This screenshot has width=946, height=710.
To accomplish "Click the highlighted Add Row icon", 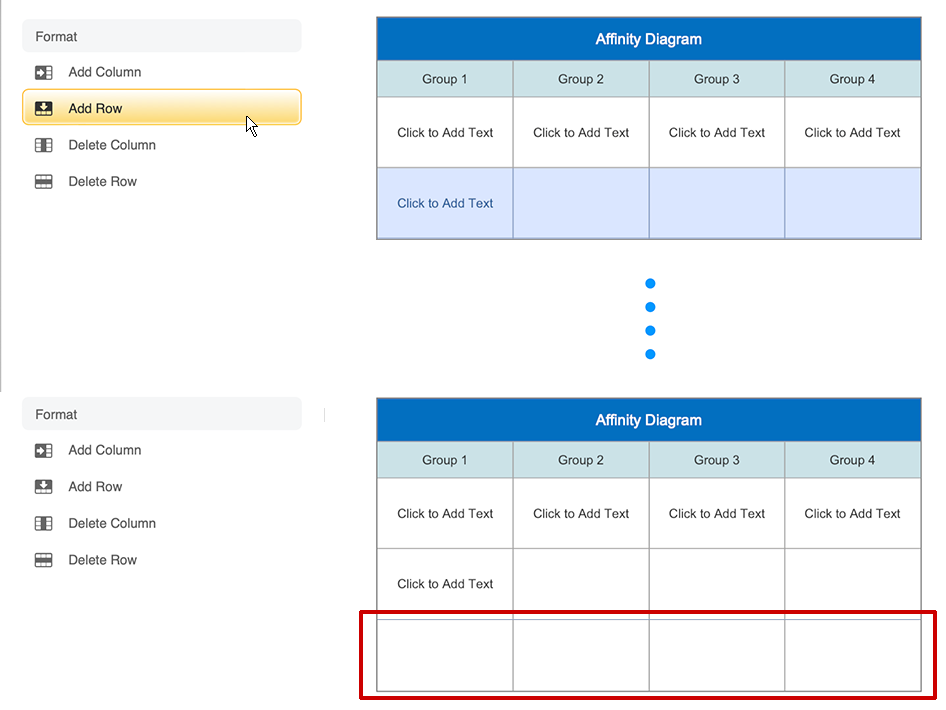I will pos(43,108).
